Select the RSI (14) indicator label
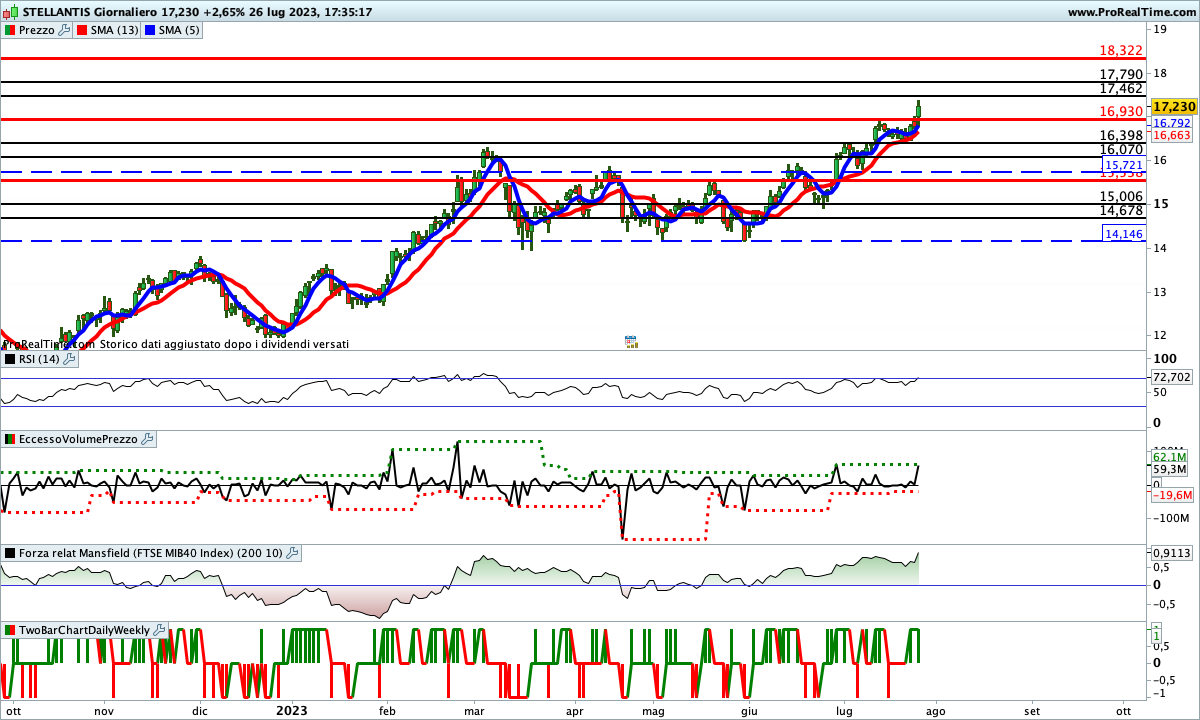Image resolution: width=1200 pixels, height=720 pixels. coord(39,359)
